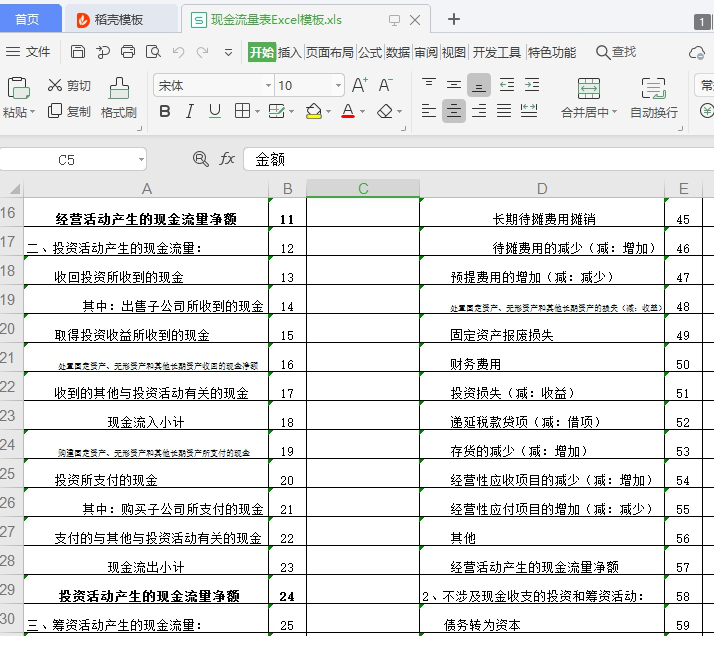Increase indent icon

tap(531, 85)
